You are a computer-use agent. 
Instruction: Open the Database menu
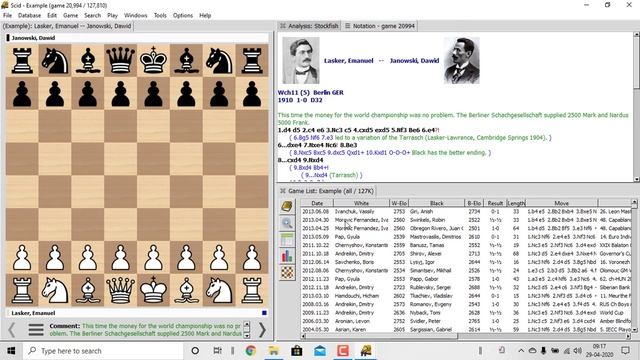point(29,16)
